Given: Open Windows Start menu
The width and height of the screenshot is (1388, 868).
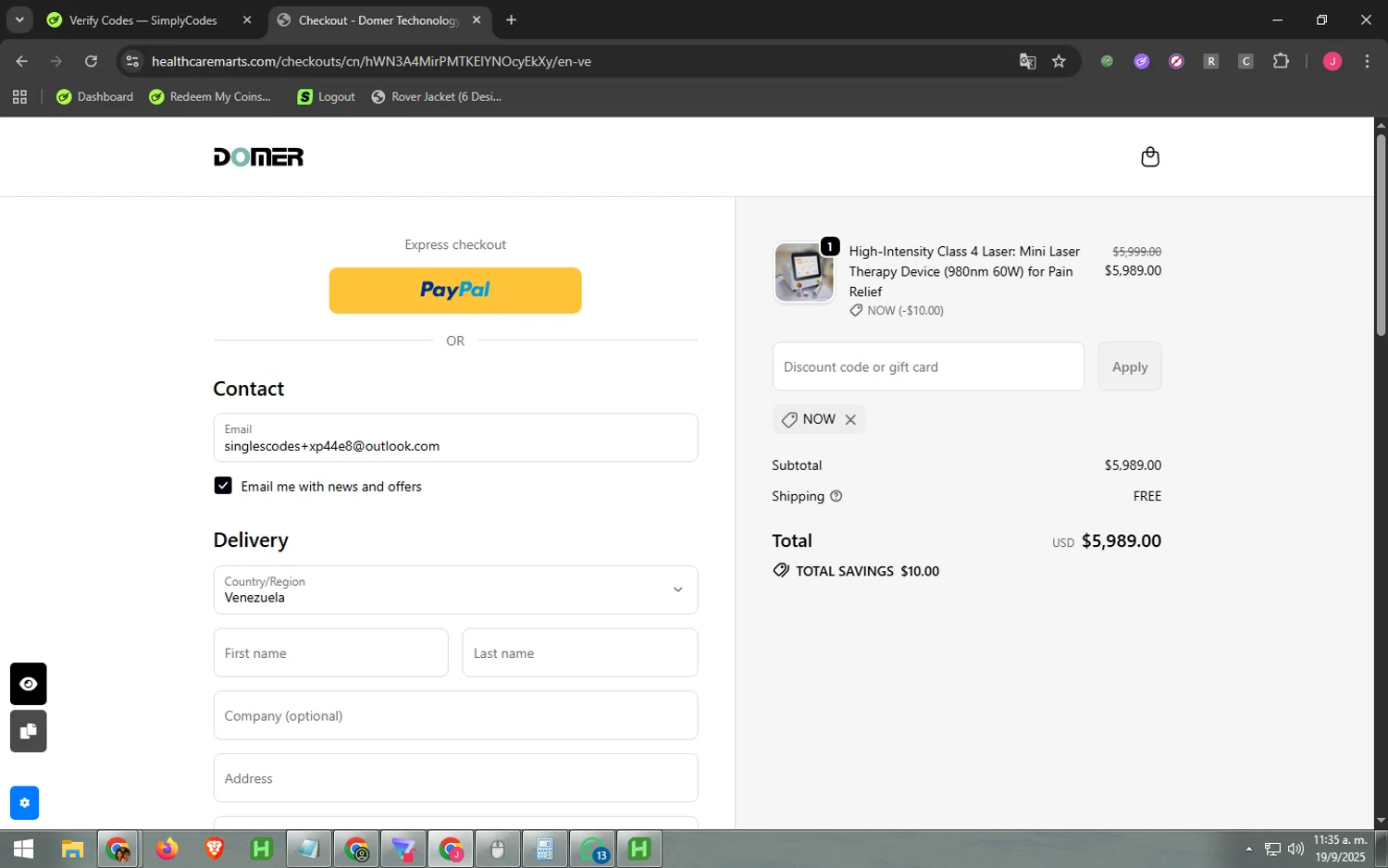Looking at the screenshot, I should [x=24, y=849].
